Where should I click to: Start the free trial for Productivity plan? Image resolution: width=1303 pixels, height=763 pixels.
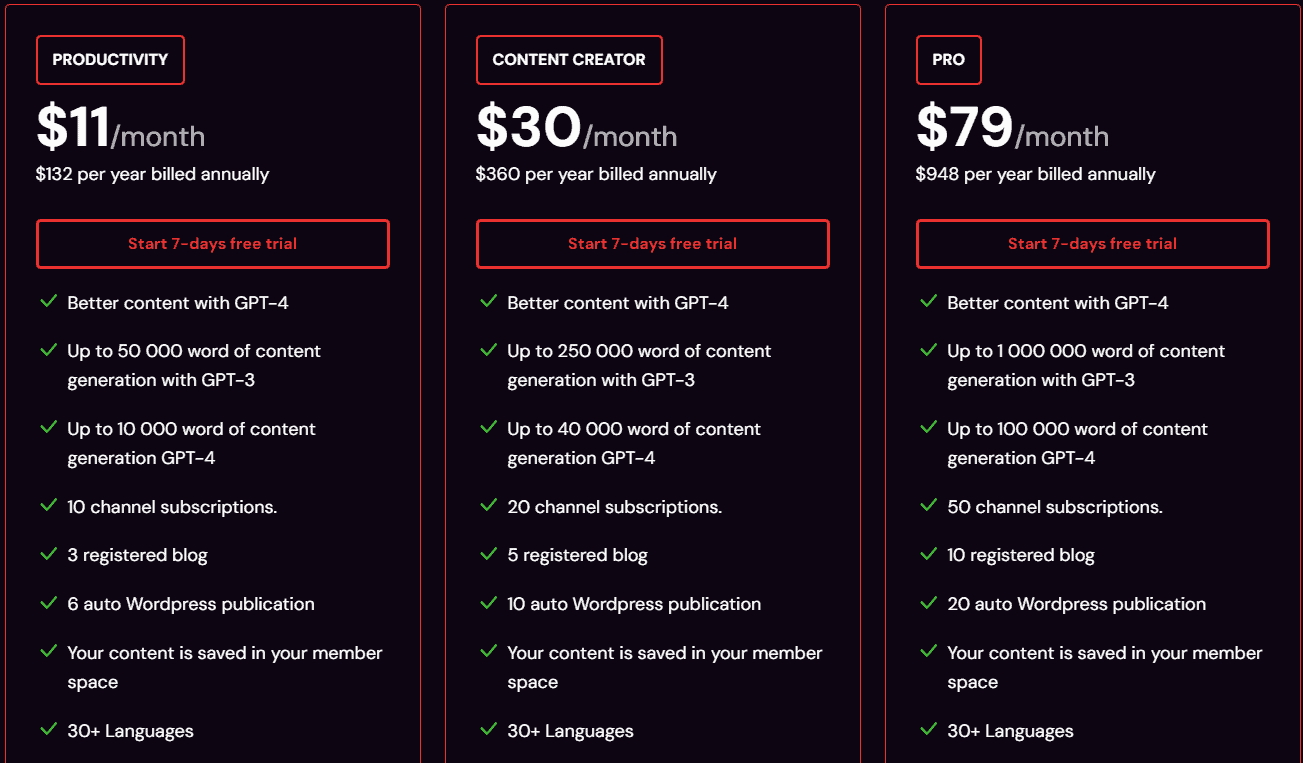[212, 243]
